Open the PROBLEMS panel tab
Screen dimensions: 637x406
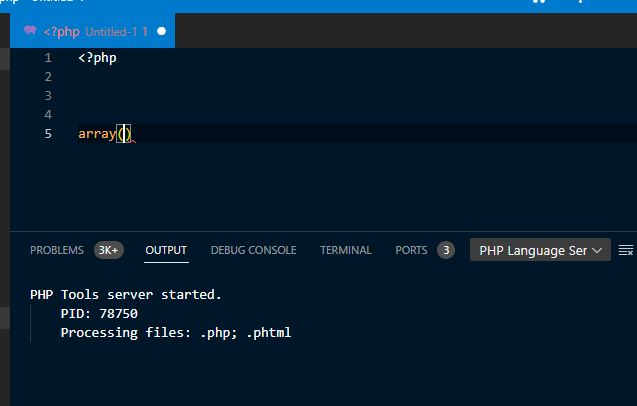click(x=57, y=250)
